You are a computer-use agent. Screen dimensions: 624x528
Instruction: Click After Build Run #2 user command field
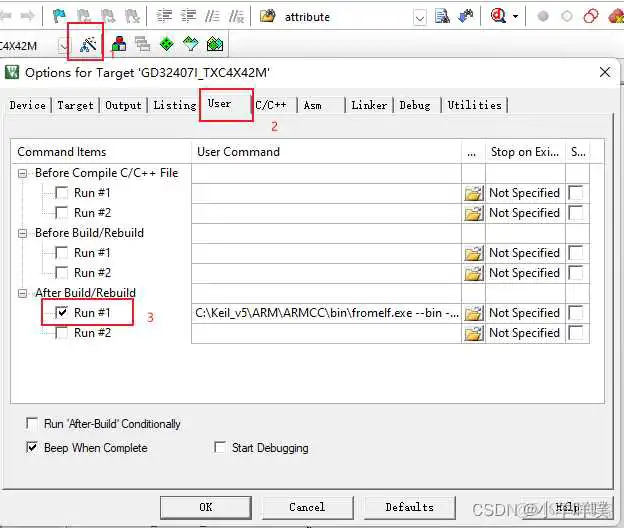click(x=326, y=333)
